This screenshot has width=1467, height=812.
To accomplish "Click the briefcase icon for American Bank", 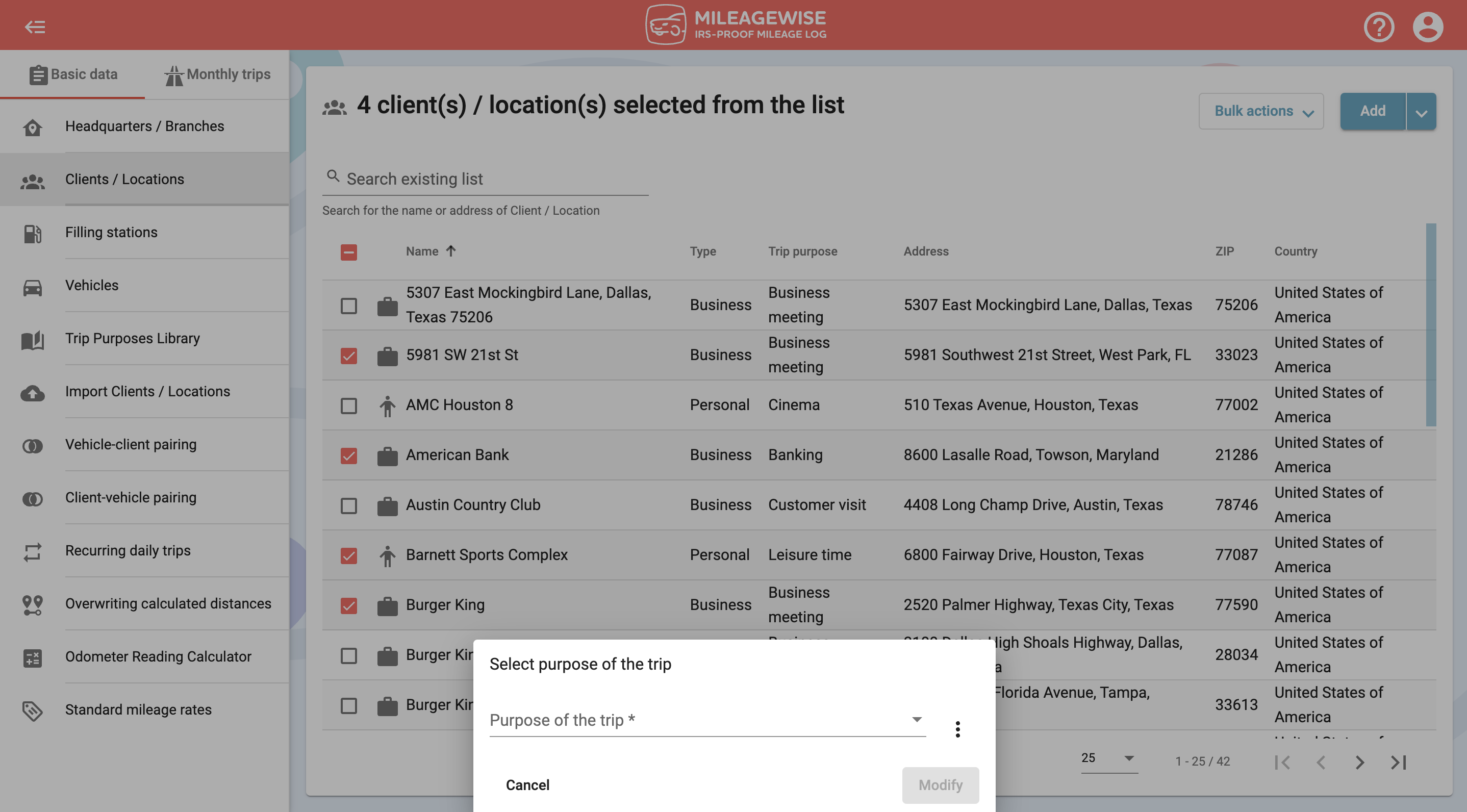I will [387, 455].
